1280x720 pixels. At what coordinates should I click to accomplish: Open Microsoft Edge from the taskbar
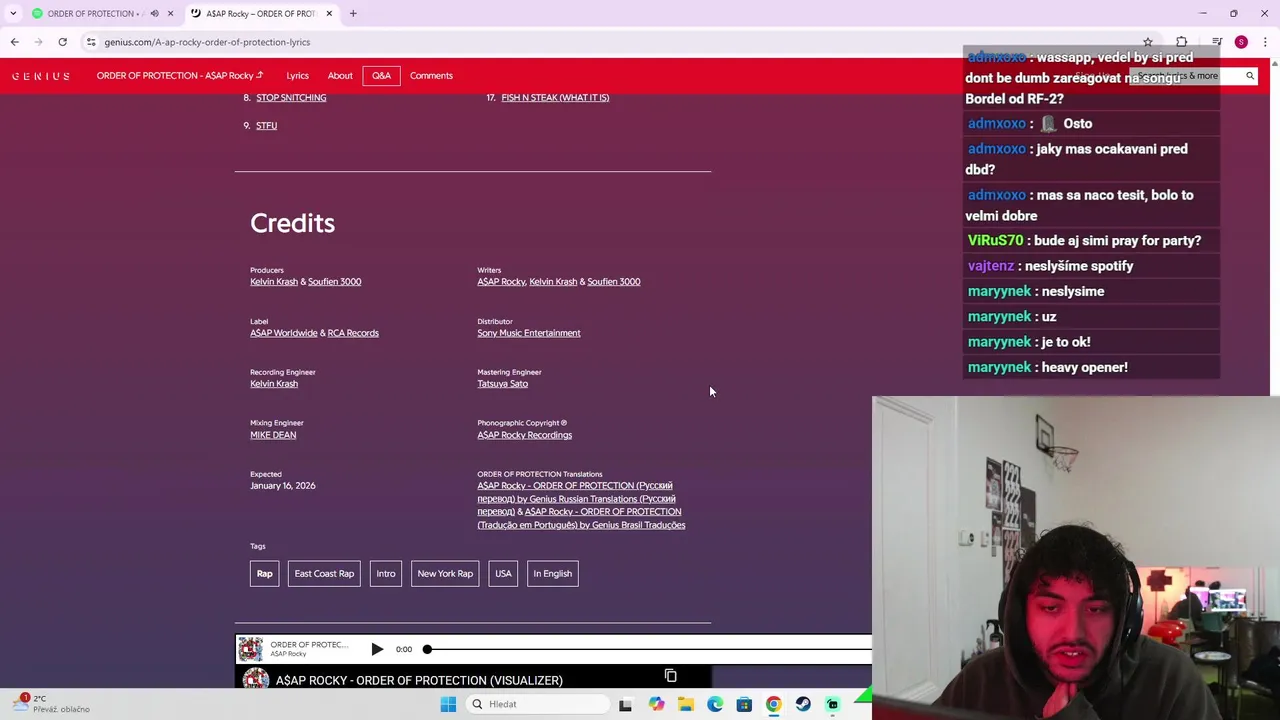pos(715,704)
